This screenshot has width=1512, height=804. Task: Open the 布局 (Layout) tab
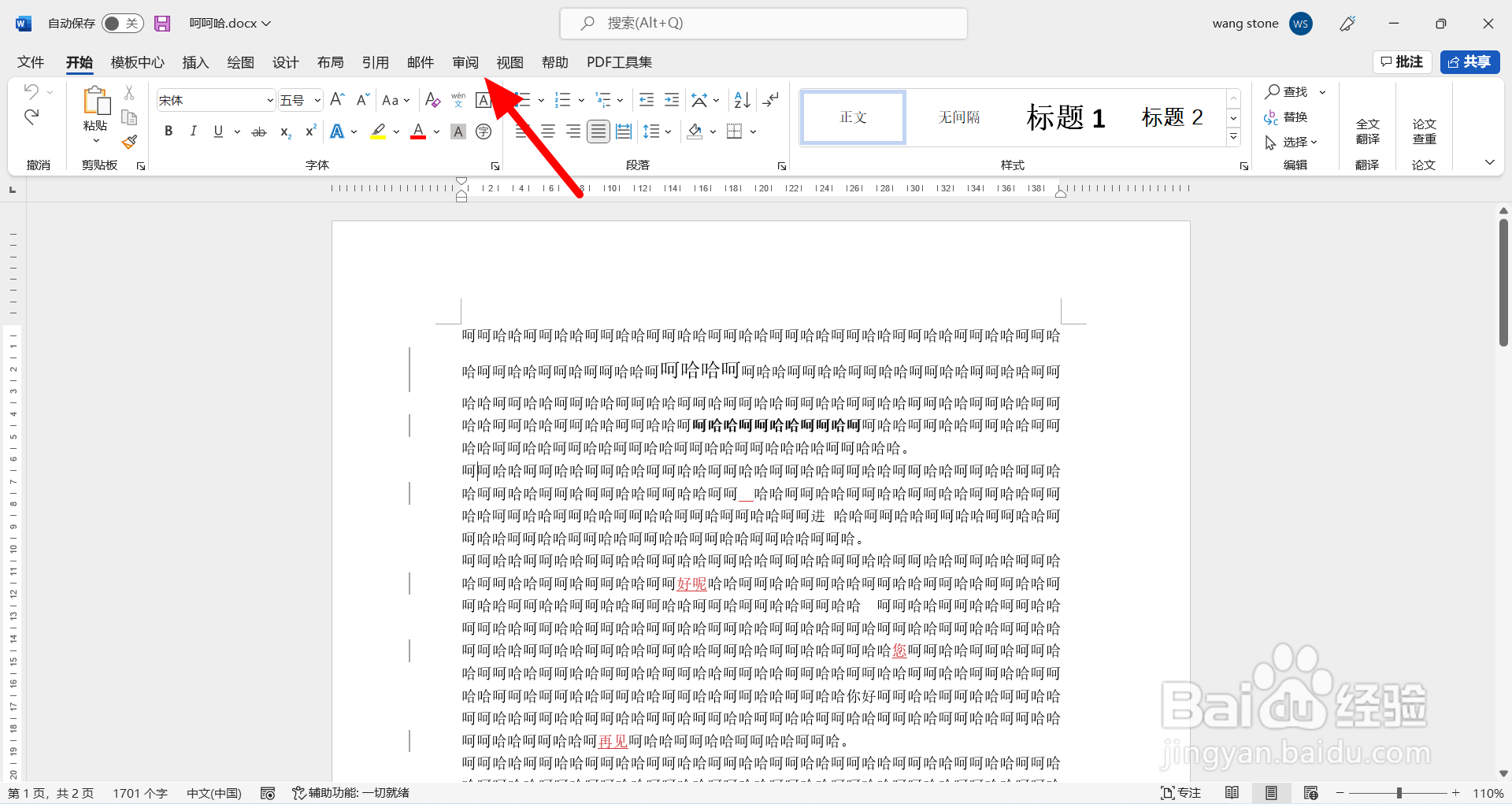point(331,62)
